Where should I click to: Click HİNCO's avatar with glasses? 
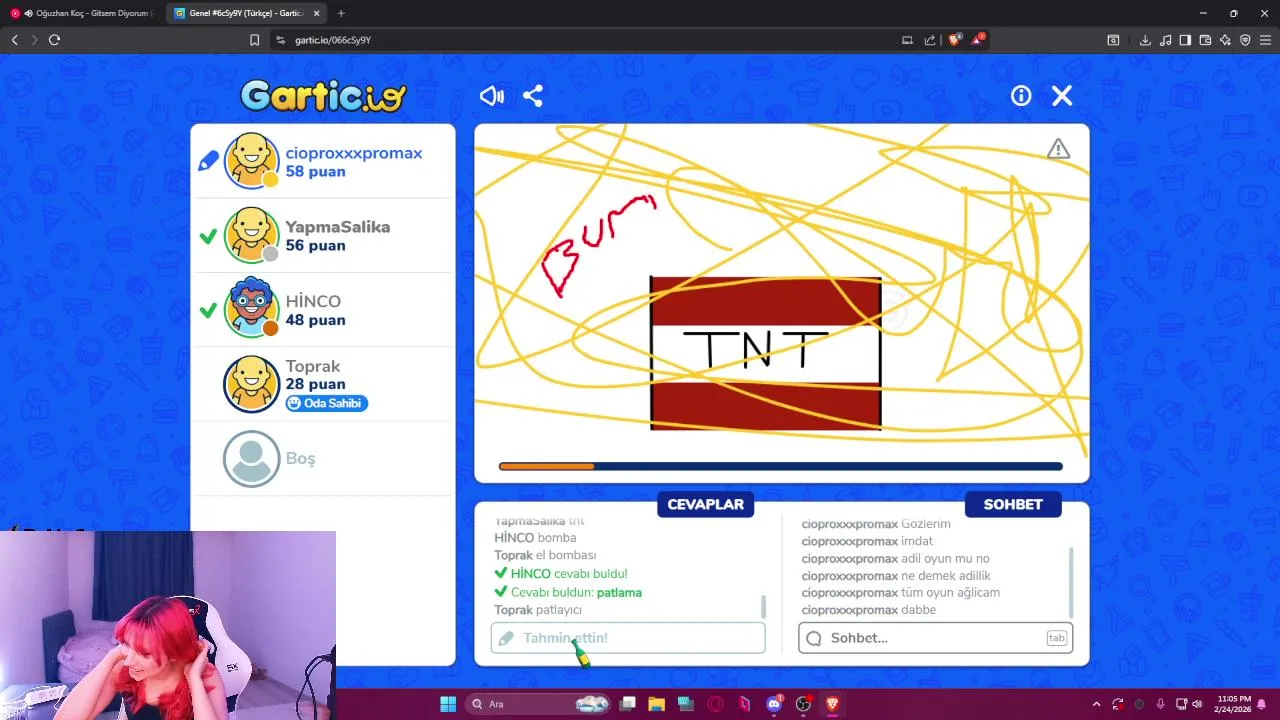pyautogui.click(x=251, y=309)
